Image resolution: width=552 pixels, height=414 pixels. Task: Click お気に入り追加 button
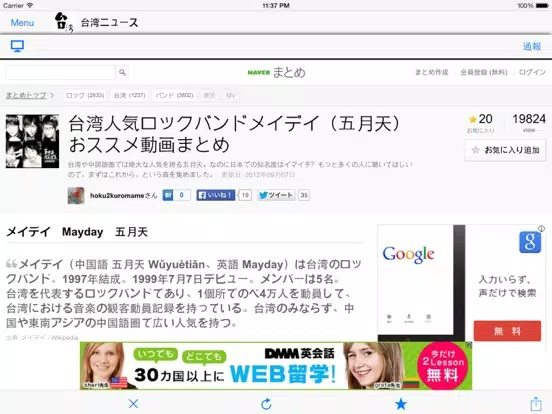click(x=506, y=150)
